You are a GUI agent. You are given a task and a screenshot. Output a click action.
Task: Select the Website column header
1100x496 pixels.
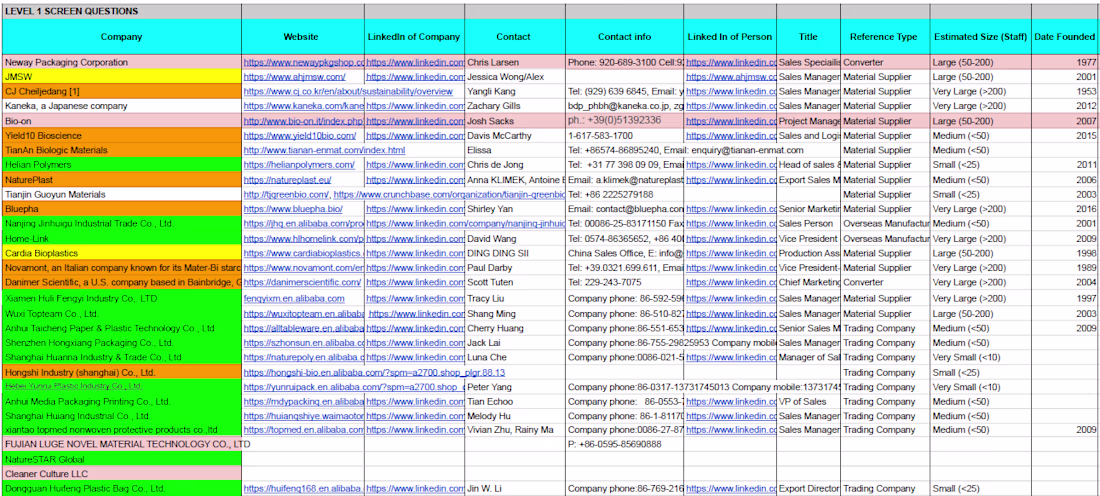pyautogui.click(x=303, y=36)
